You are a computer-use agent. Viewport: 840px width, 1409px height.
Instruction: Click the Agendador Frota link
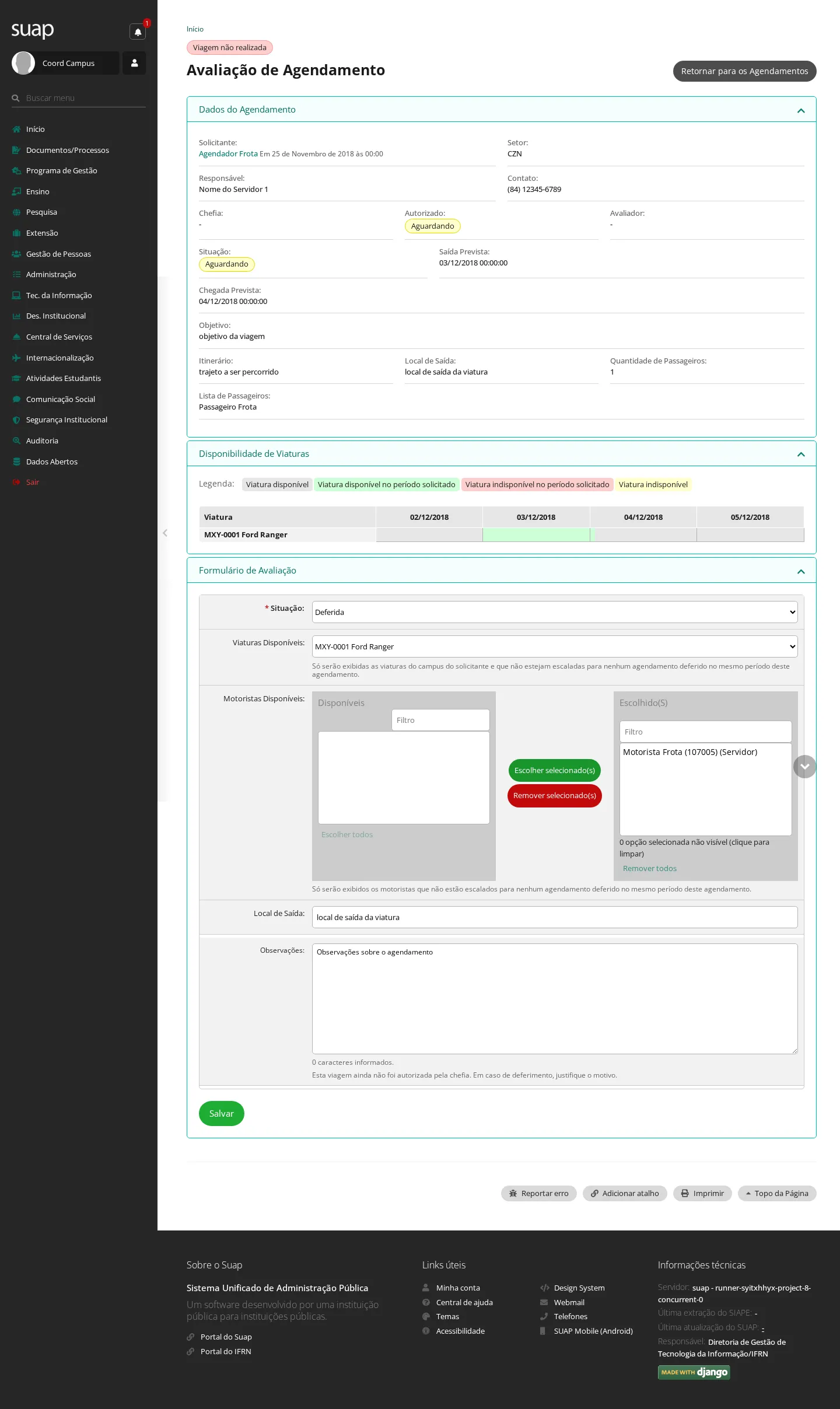228,154
